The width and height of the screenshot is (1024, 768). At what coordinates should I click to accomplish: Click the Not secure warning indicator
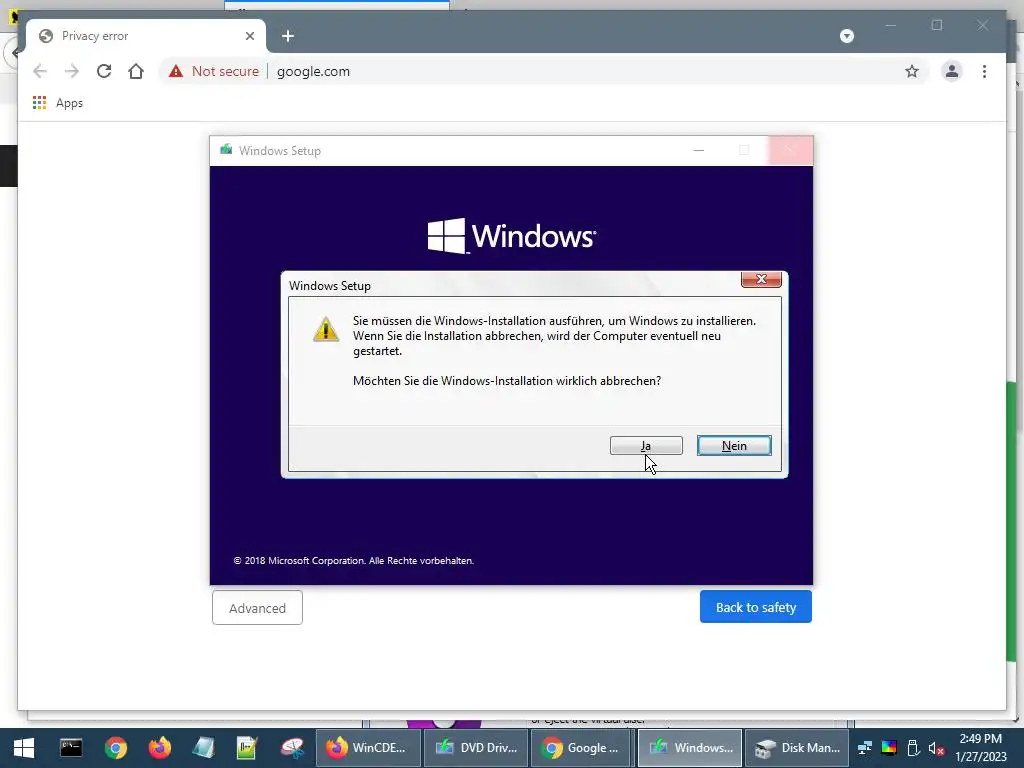pos(214,71)
